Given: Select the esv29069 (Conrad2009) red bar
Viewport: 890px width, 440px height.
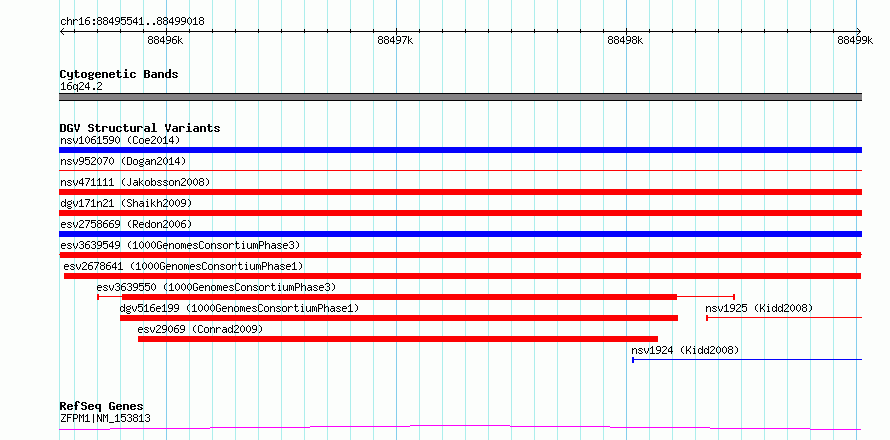Looking at the screenshot, I should click(398, 339).
